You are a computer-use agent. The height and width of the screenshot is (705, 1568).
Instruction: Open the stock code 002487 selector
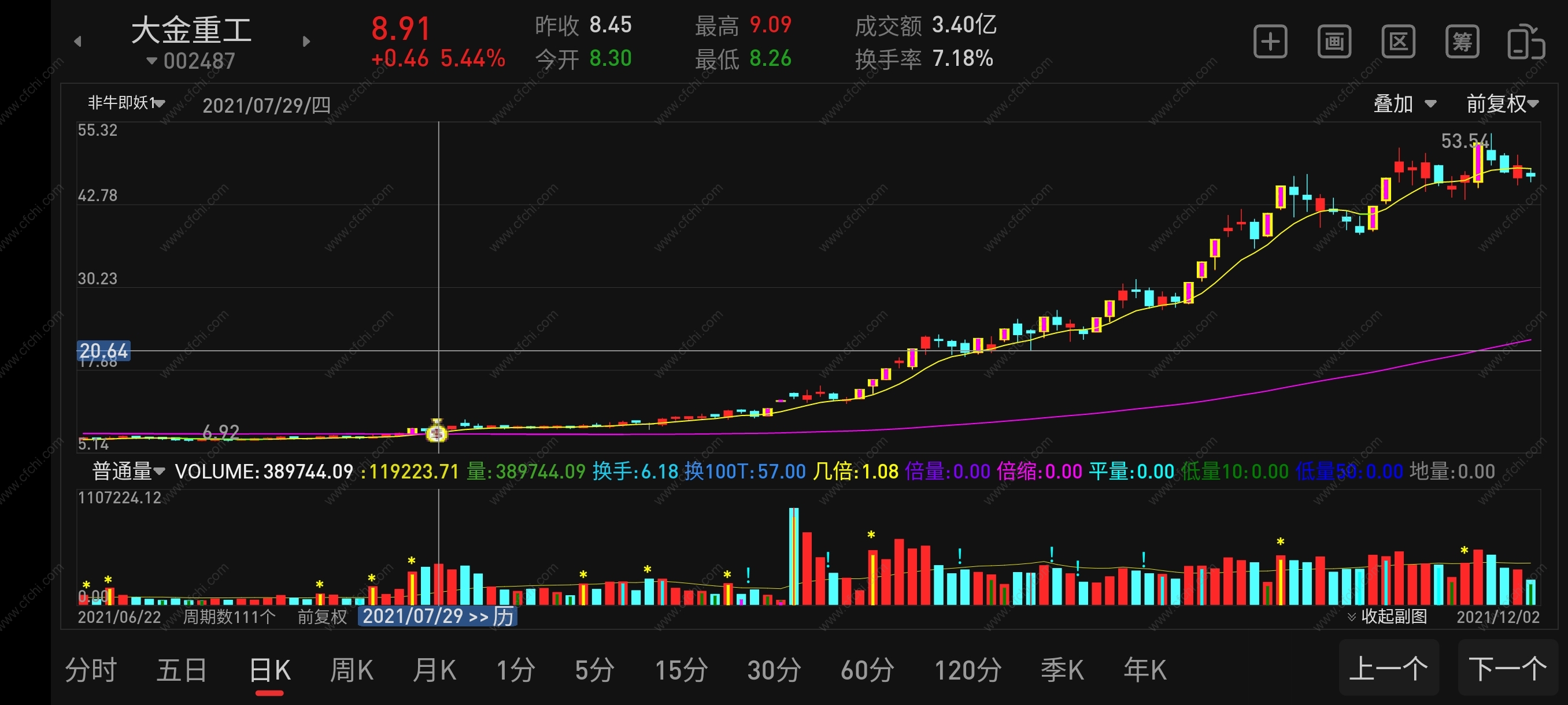[x=191, y=61]
